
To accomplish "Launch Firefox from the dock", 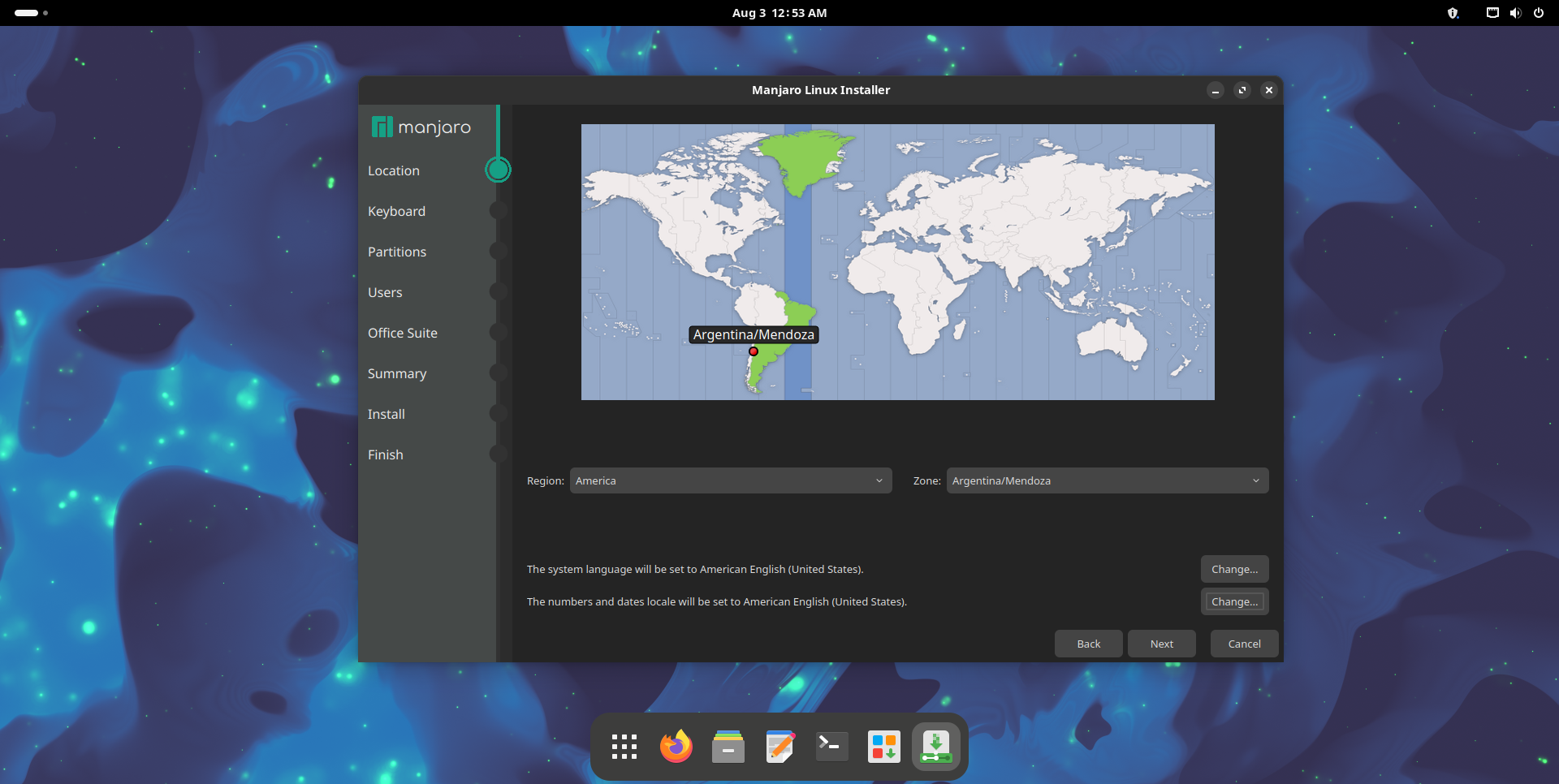I will pyautogui.click(x=676, y=747).
